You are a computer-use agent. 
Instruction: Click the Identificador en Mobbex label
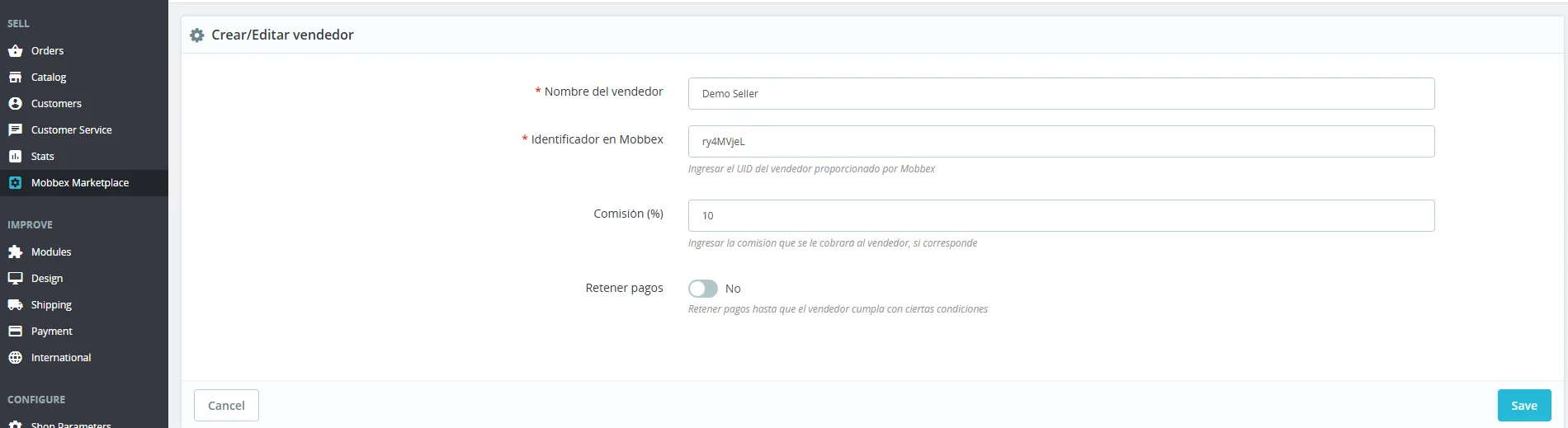597,139
